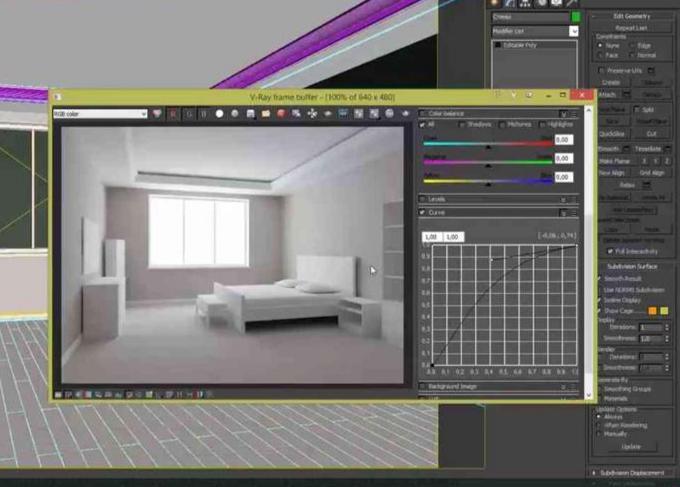Open the RGB color channel dropdown

pyautogui.click(x=100, y=114)
